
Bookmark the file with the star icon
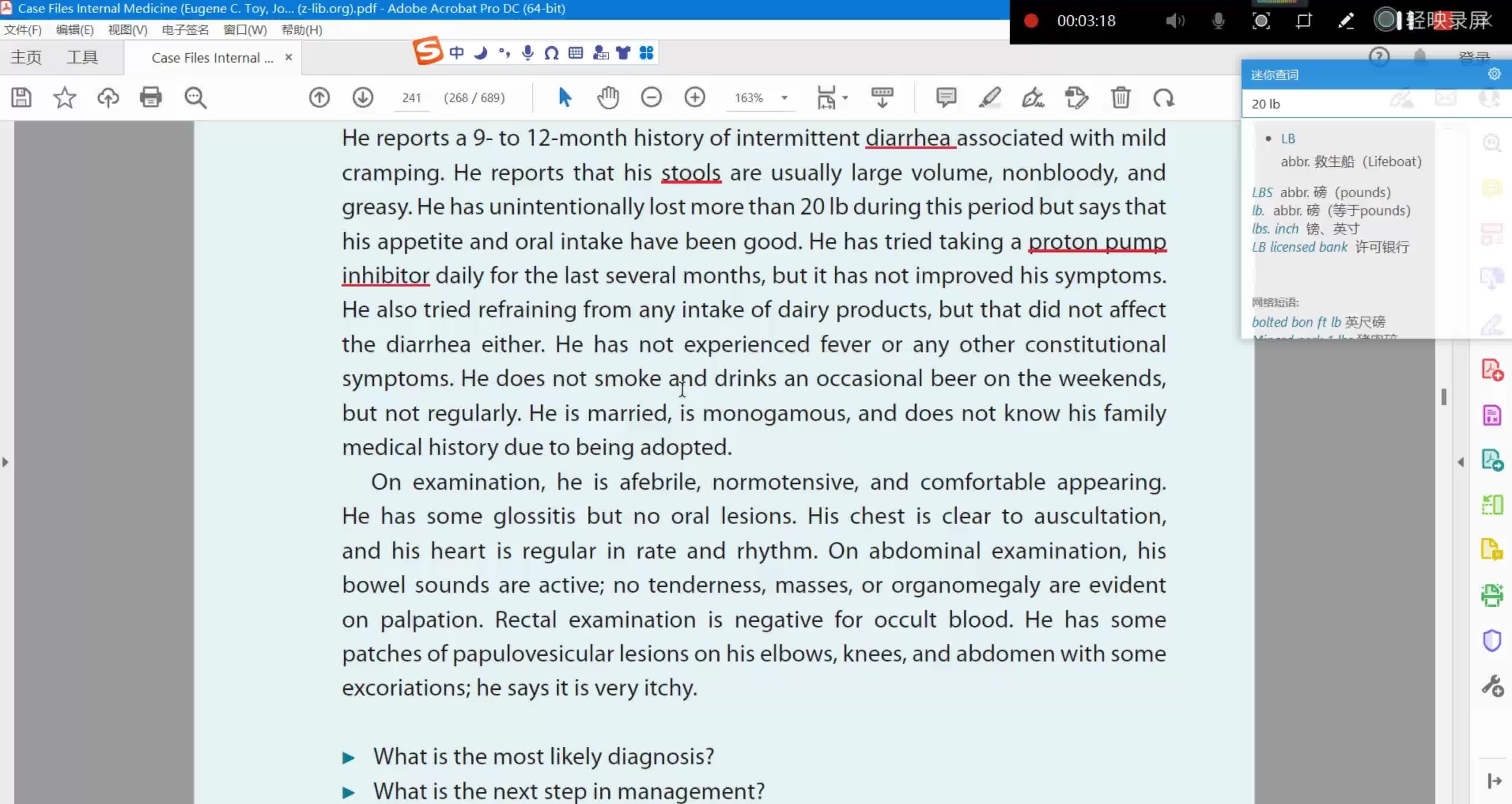click(65, 98)
